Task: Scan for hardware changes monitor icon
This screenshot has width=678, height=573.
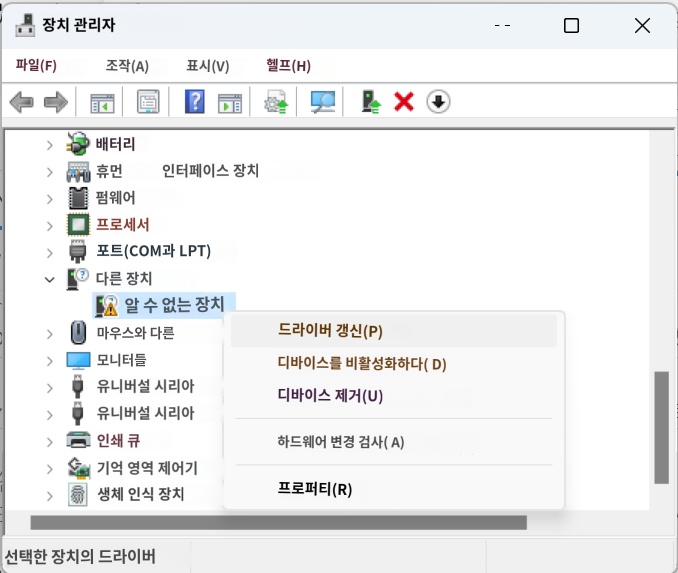Action: (323, 102)
